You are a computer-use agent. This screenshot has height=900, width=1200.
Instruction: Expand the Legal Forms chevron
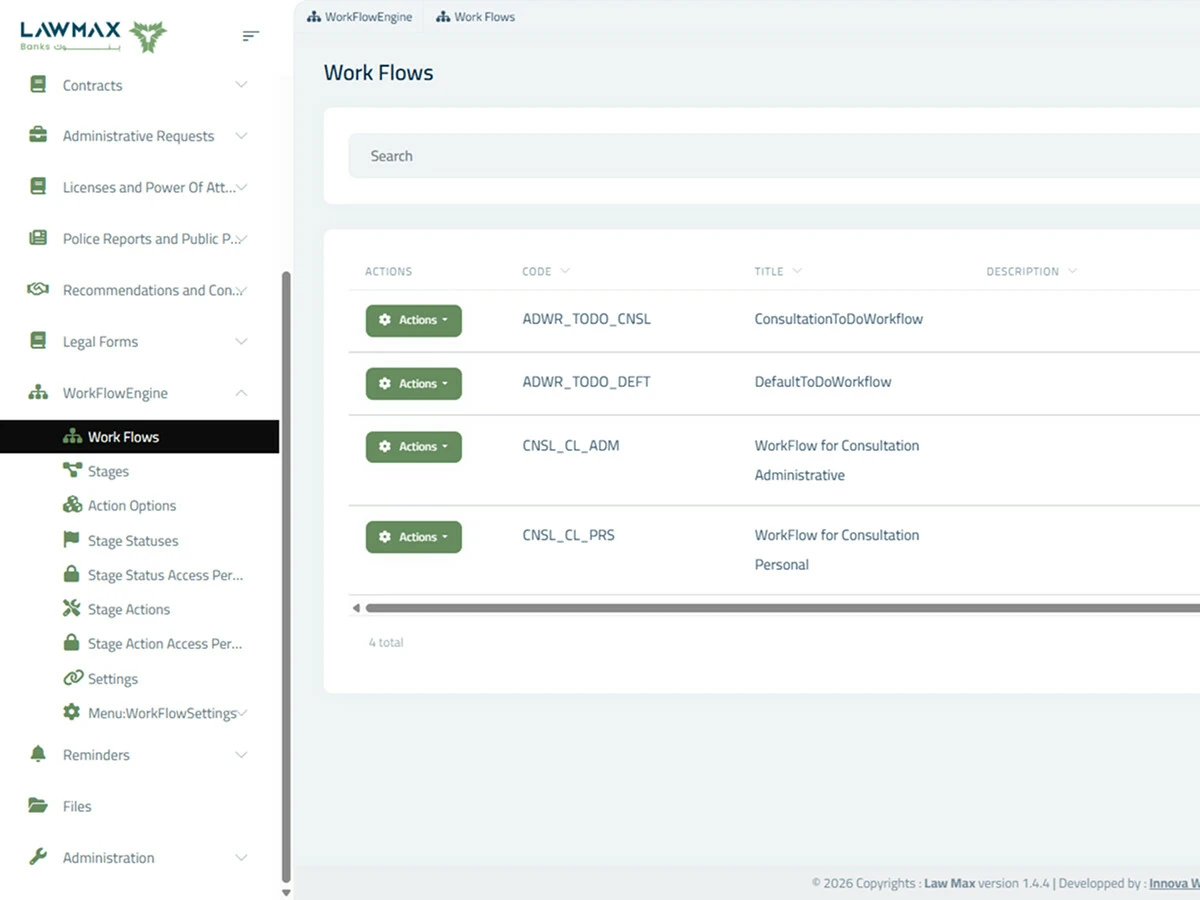[x=241, y=341]
